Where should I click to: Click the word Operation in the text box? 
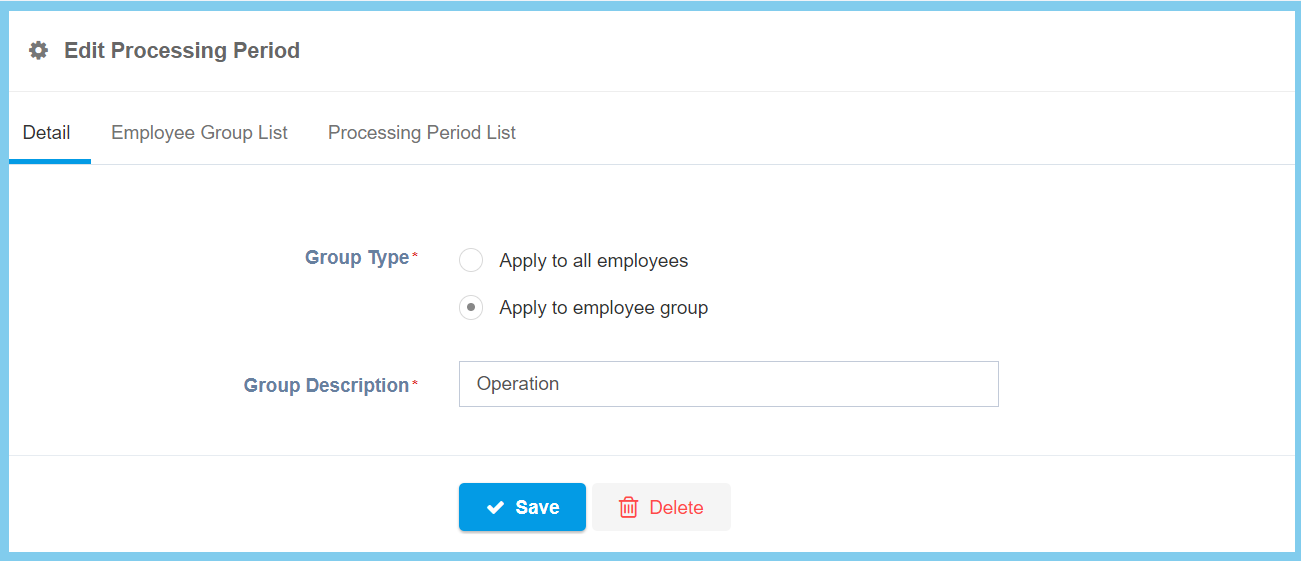coord(518,384)
